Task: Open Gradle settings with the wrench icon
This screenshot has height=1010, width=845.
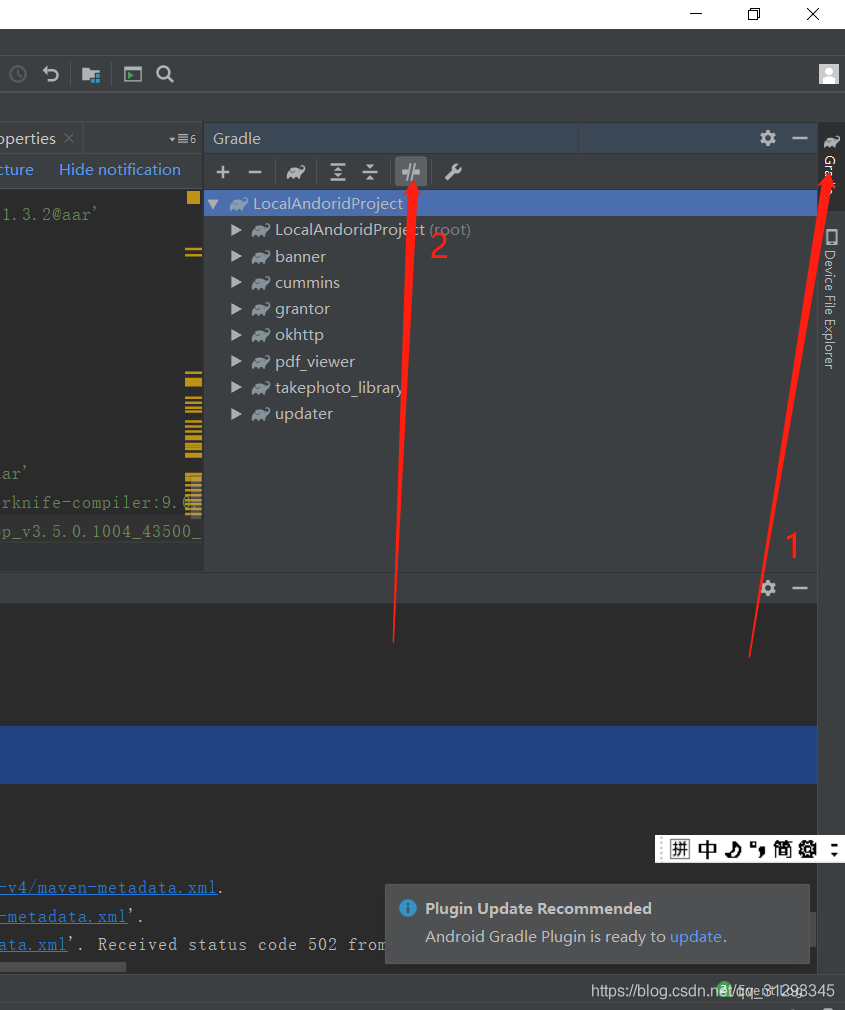Action: pyautogui.click(x=453, y=172)
